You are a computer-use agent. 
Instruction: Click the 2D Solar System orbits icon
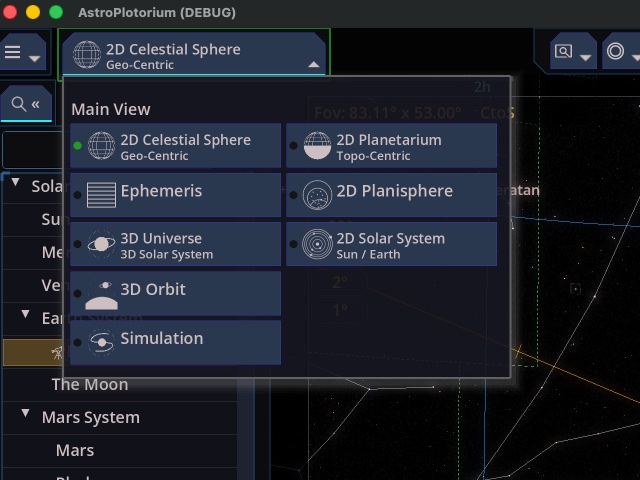click(x=317, y=244)
